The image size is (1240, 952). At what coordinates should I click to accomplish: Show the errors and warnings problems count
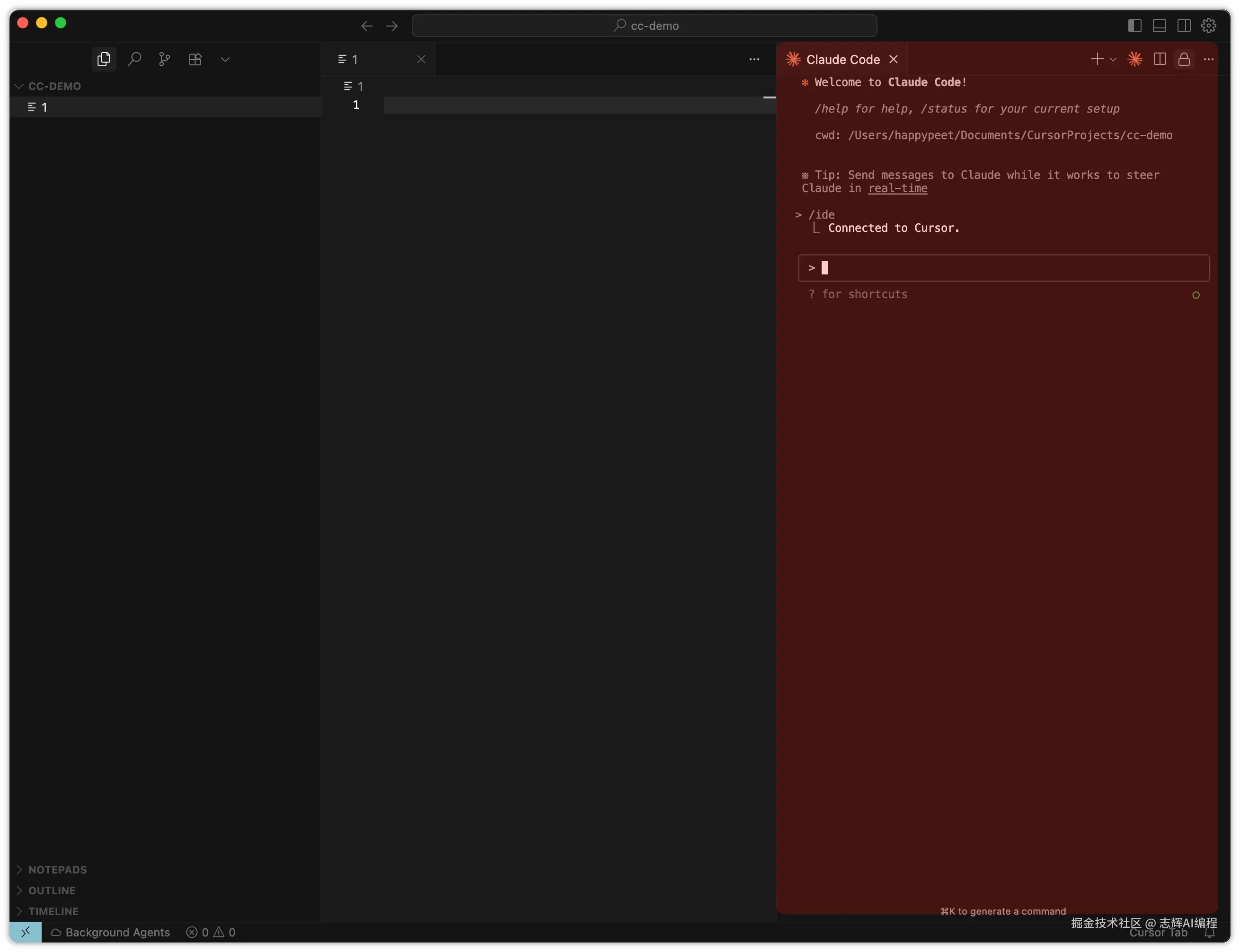tap(210, 932)
